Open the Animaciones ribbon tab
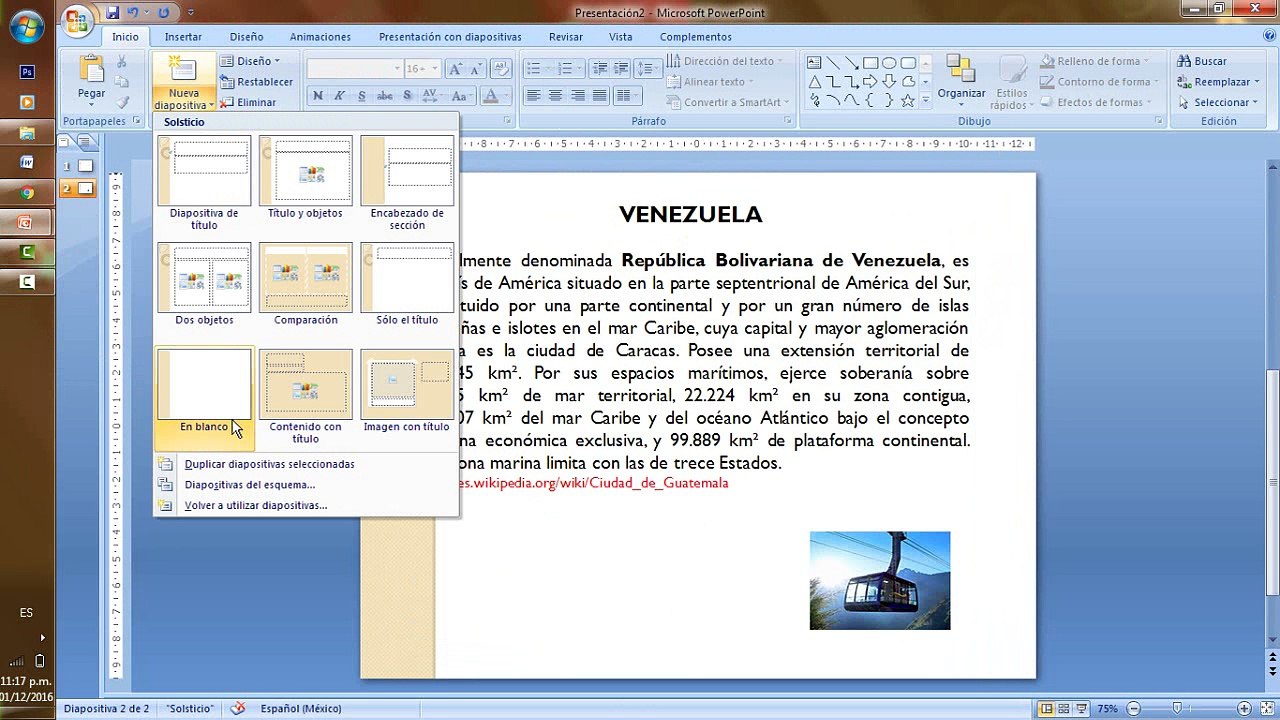Viewport: 1280px width, 720px height. point(320,37)
